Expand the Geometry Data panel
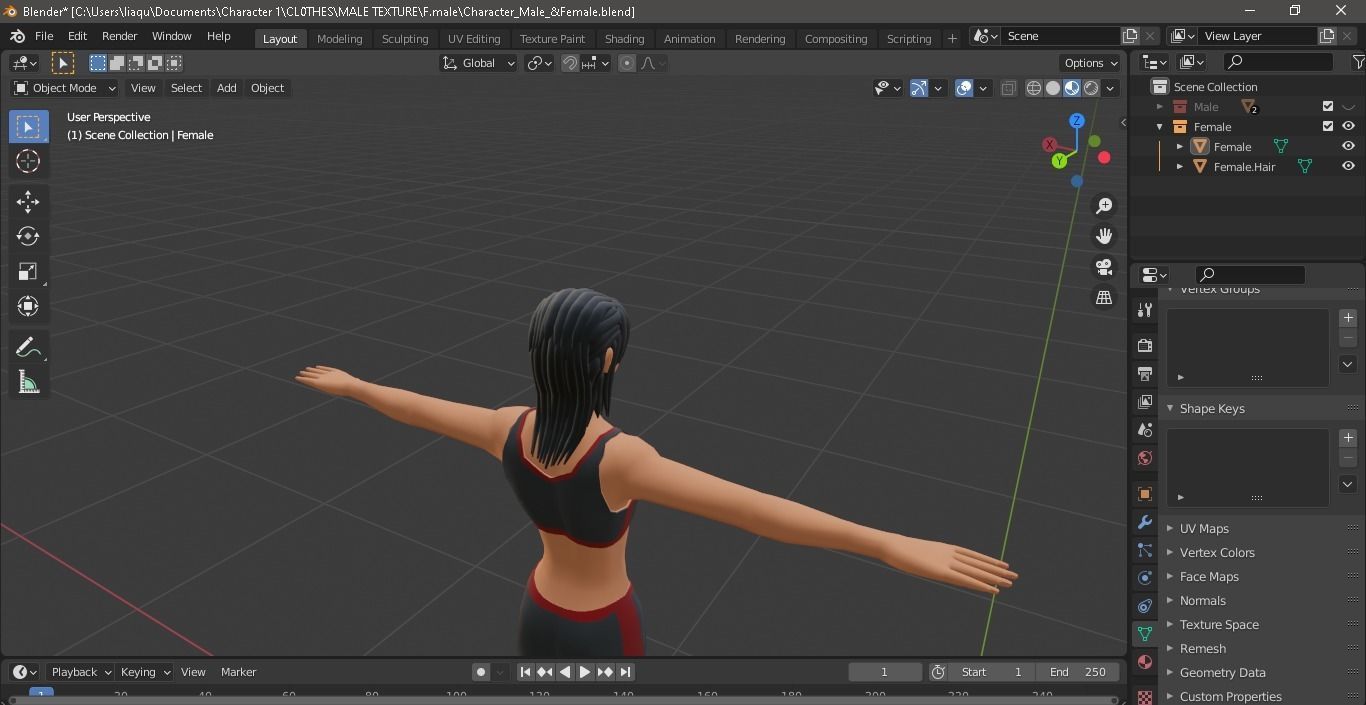This screenshot has height=705, width=1366. pyautogui.click(x=1222, y=672)
